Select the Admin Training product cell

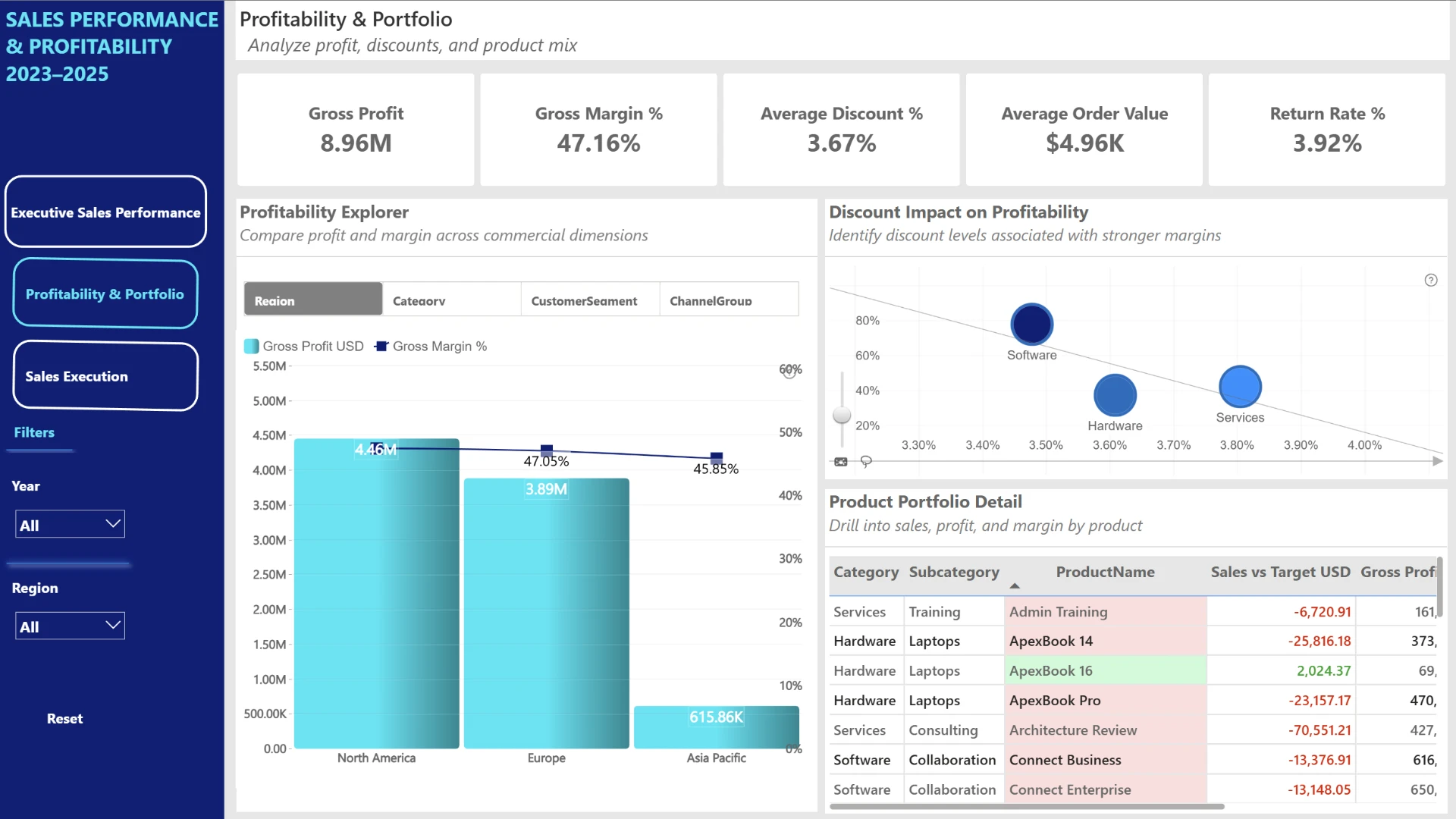tap(1106, 611)
